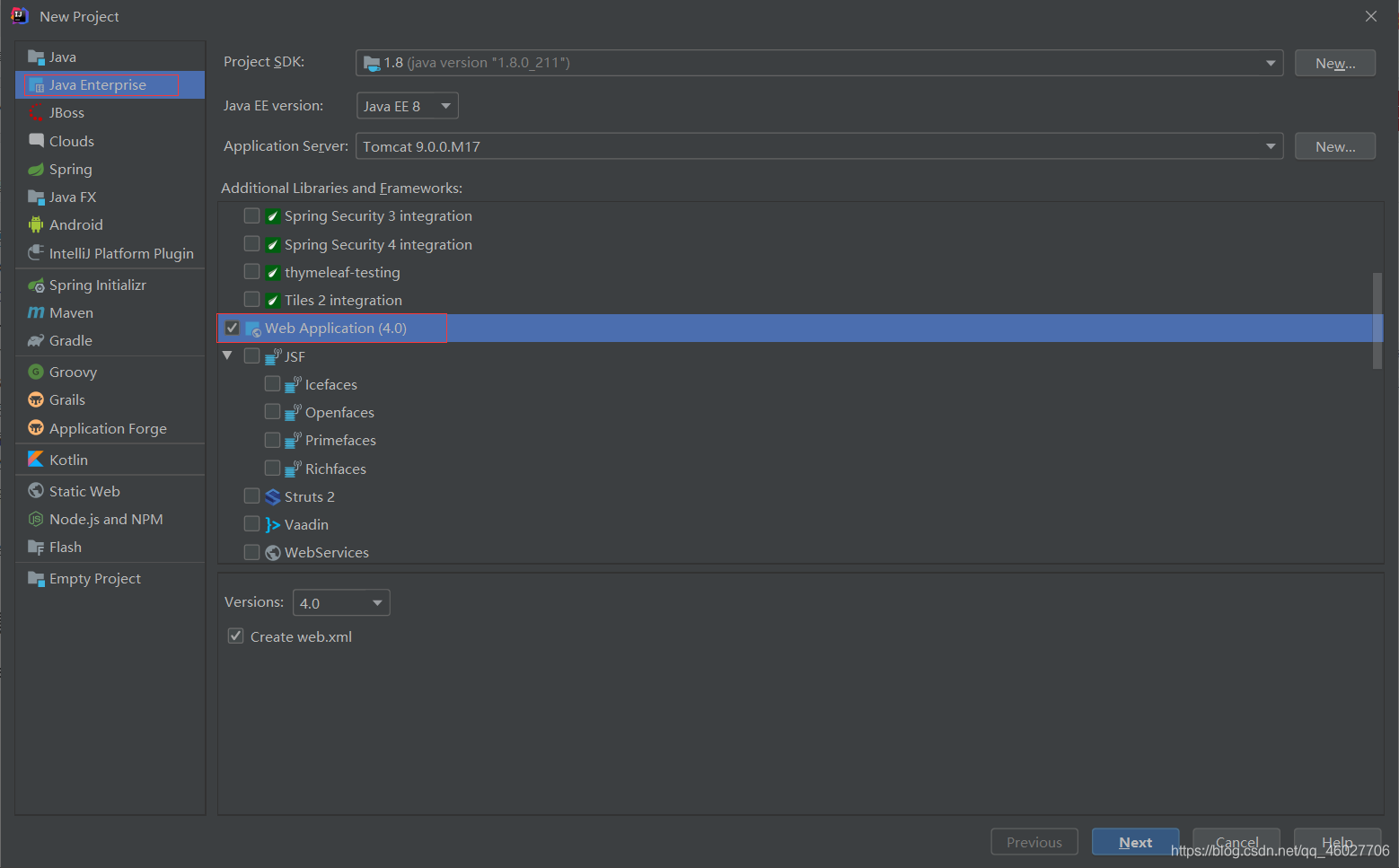Image resolution: width=1399 pixels, height=868 pixels.
Task: Open the Java EE version dropdown
Action: (408, 106)
